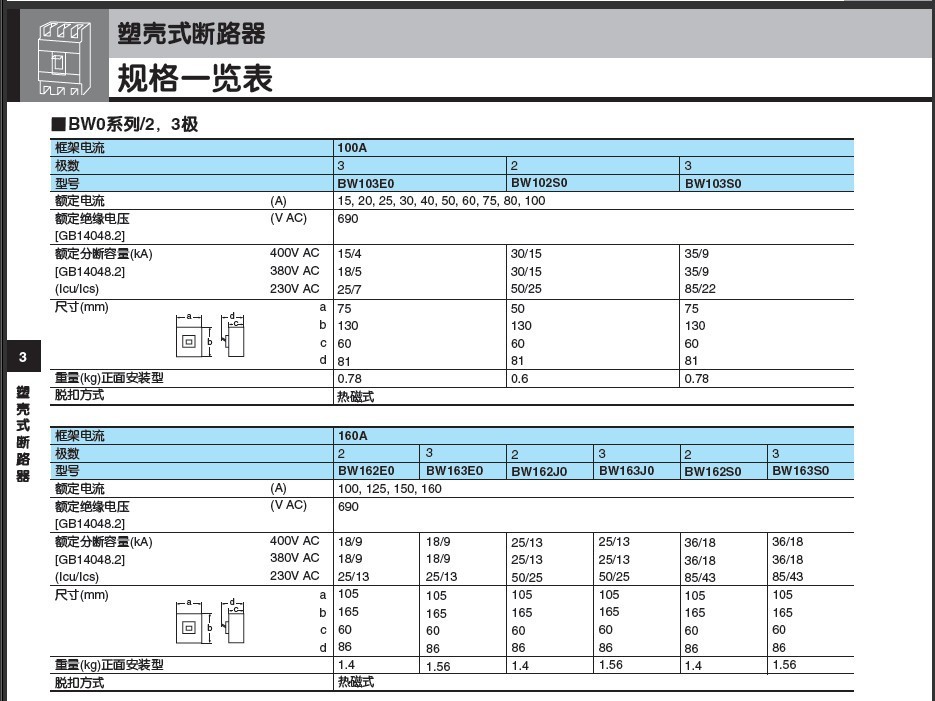Select the BW163J0 model cell
This screenshot has width=935, height=701.
(626, 471)
